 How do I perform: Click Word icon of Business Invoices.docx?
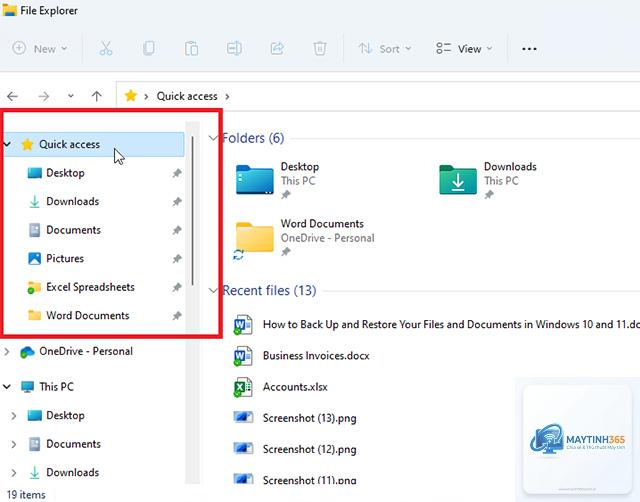click(243, 356)
